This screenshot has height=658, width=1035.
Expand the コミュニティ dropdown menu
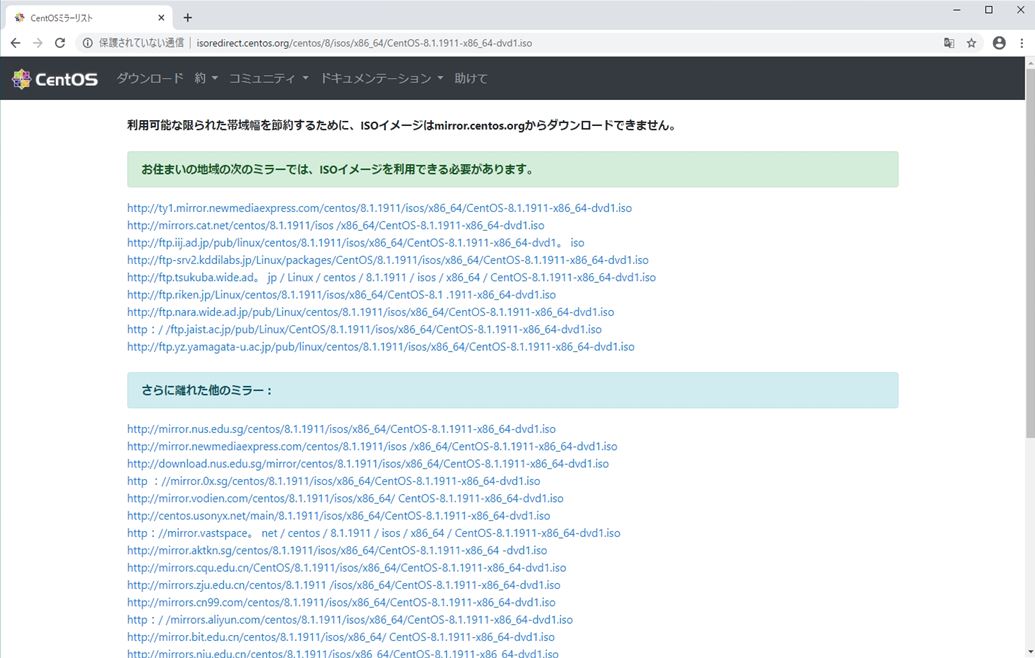coord(269,79)
